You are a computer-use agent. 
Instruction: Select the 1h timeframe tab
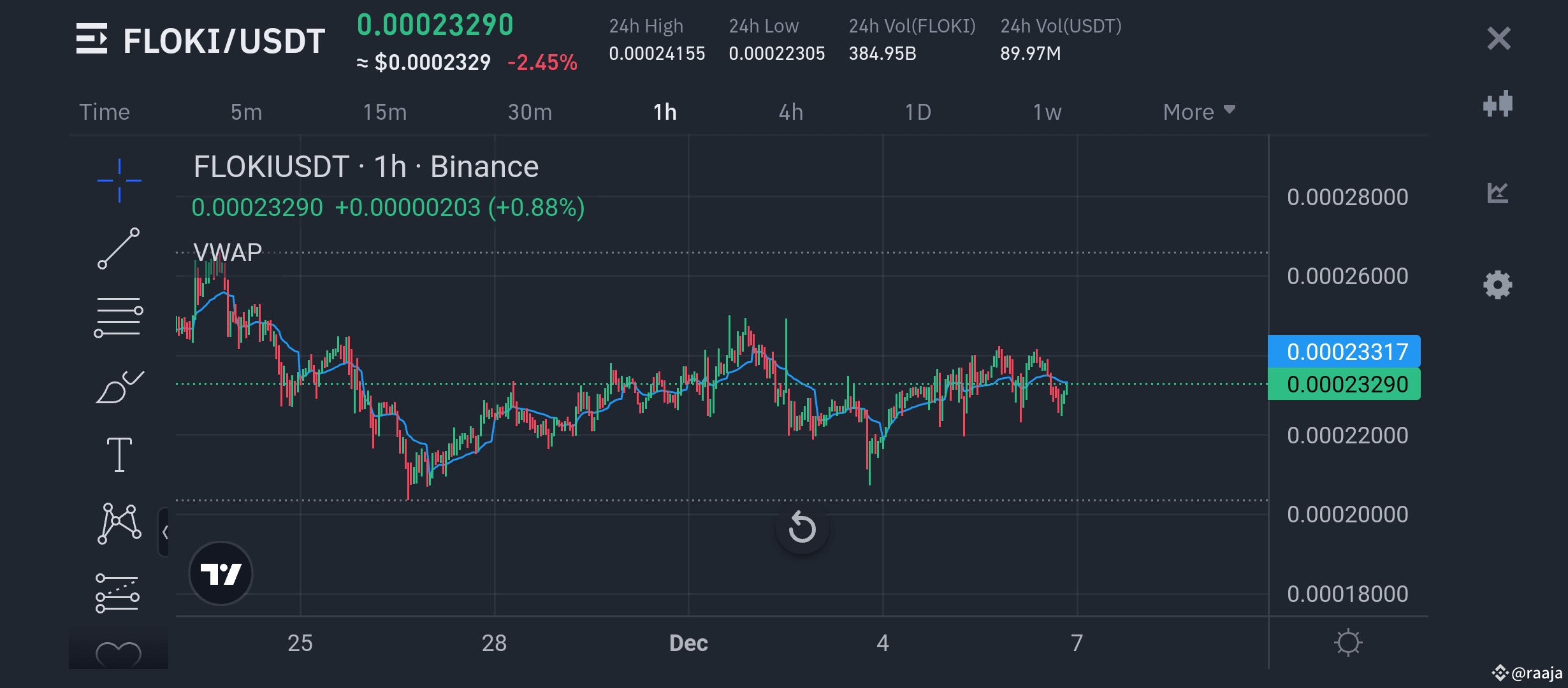(x=665, y=112)
